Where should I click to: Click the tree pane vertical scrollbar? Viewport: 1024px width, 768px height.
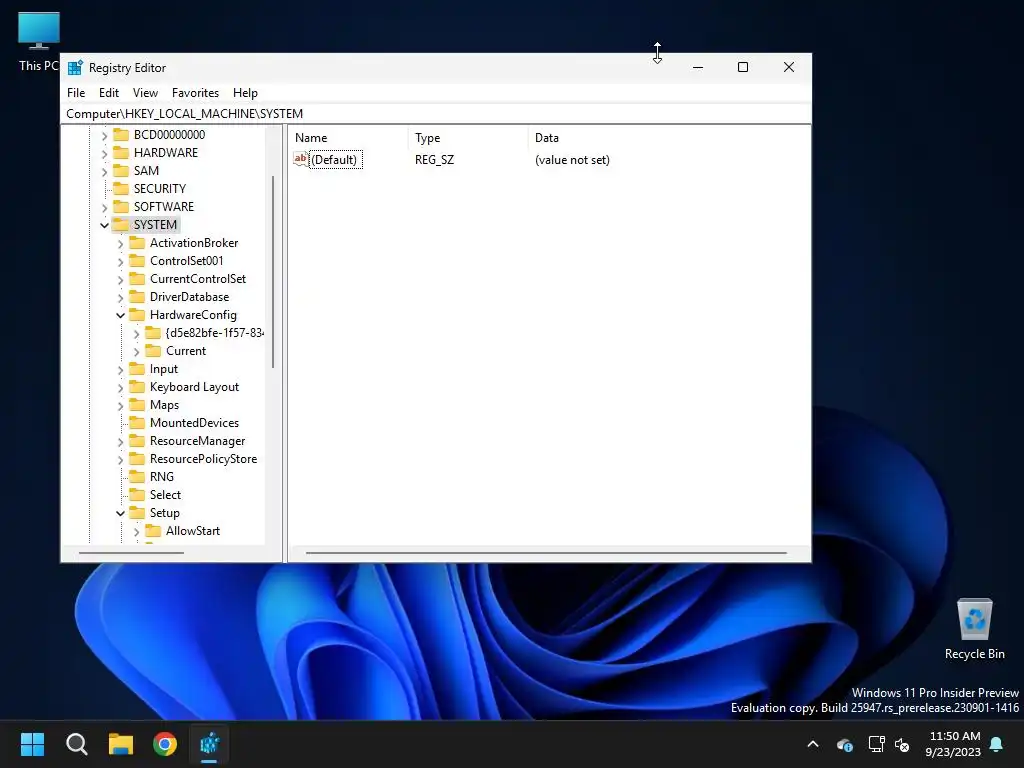(x=273, y=271)
